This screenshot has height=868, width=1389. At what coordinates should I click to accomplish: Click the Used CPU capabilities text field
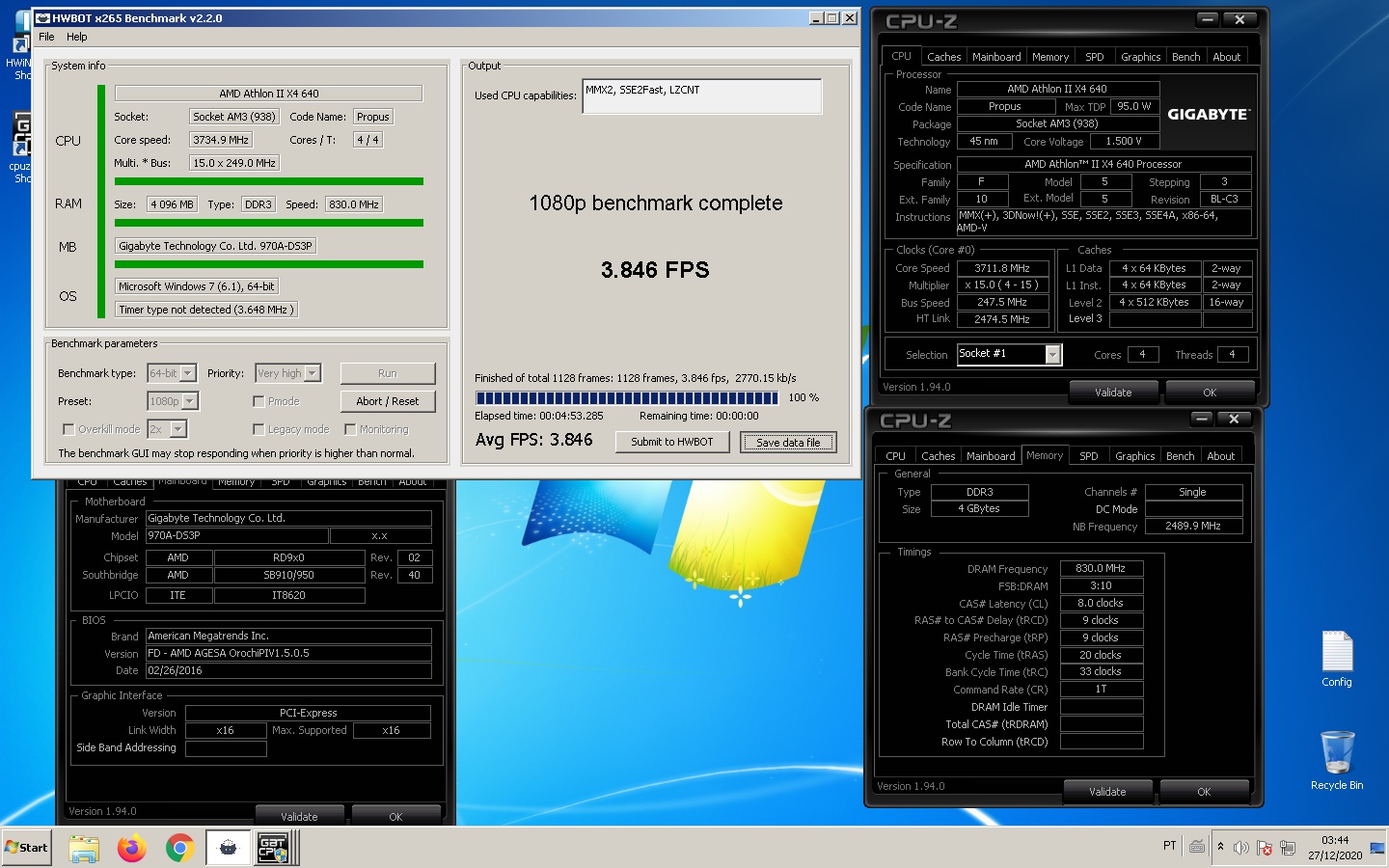coord(702,96)
